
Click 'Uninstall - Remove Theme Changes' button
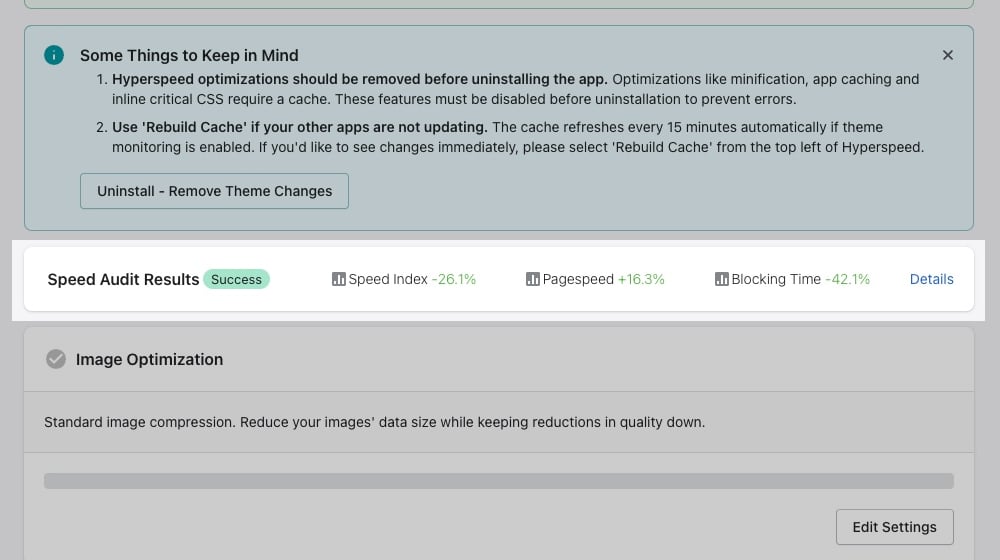point(214,191)
